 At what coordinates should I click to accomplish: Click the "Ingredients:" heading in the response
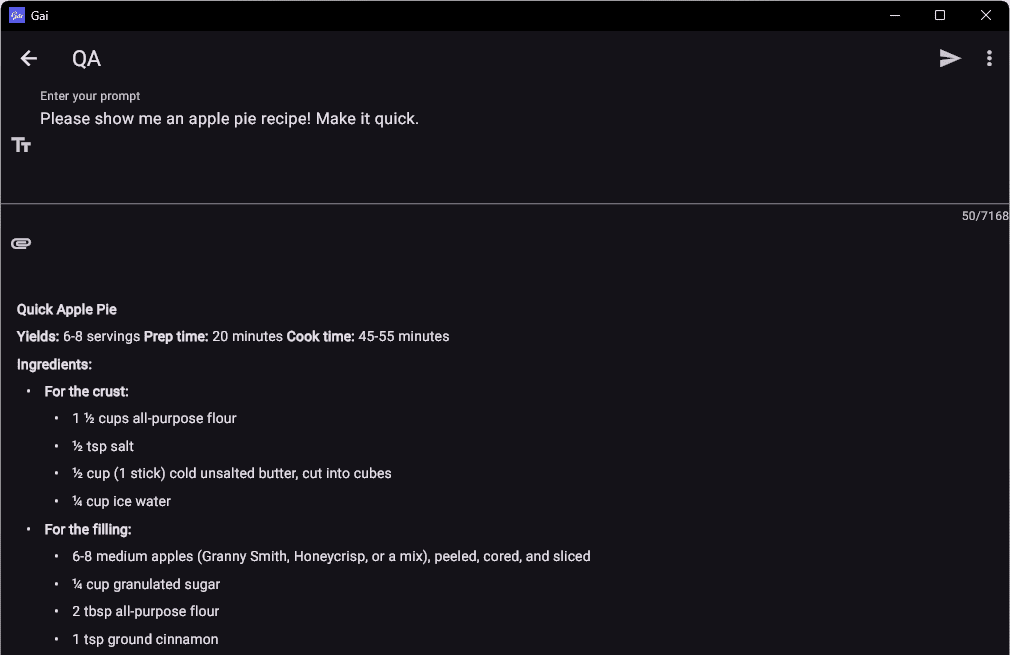coord(54,365)
